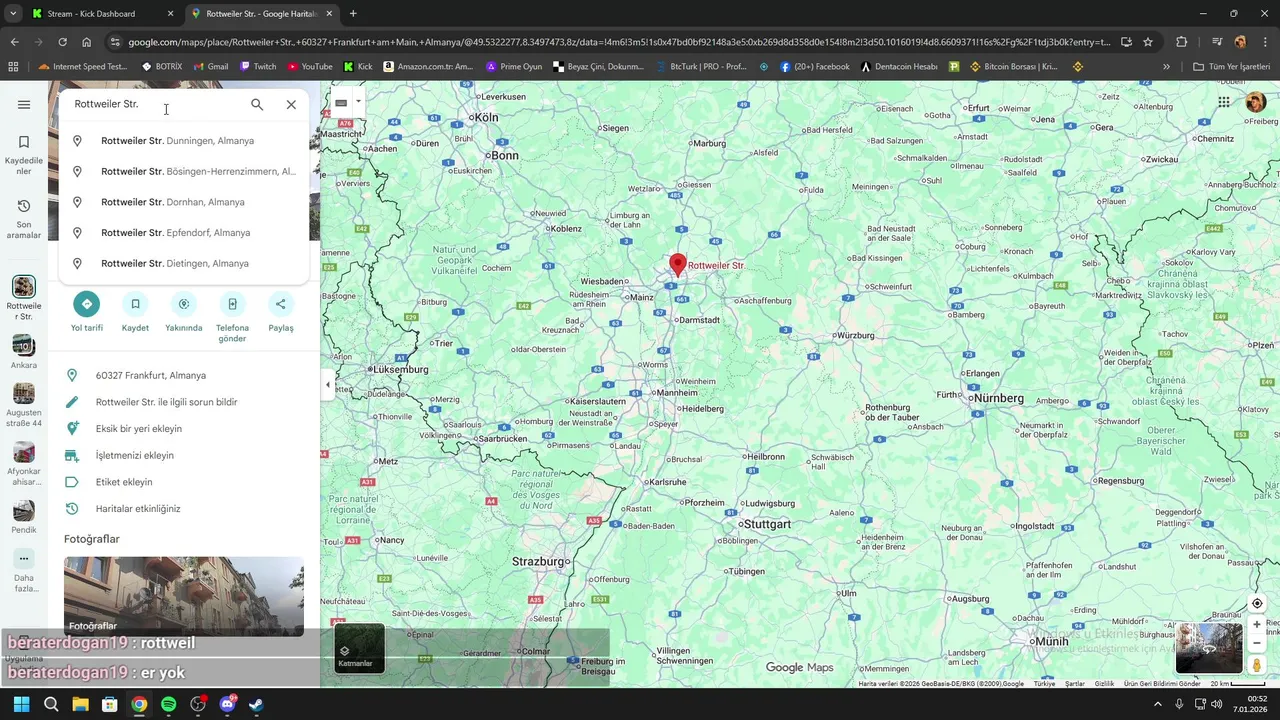Viewport: 1280px width, 720px height.
Task: Click the Şartlar terms link
Action: tap(1075, 684)
